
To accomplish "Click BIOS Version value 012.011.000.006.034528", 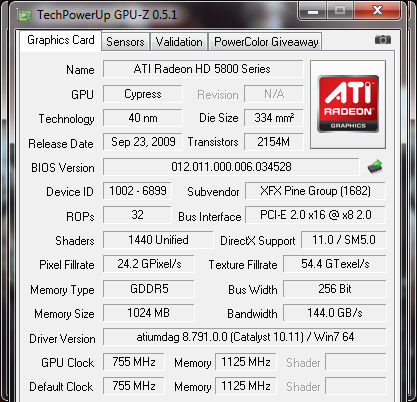I will tap(231, 167).
